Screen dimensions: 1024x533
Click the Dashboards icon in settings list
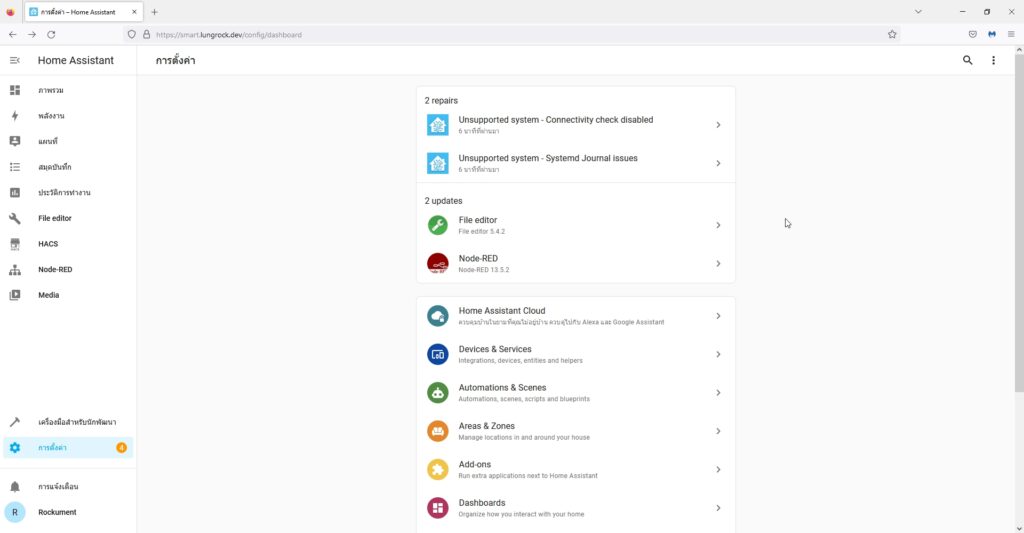pos(438,508)
